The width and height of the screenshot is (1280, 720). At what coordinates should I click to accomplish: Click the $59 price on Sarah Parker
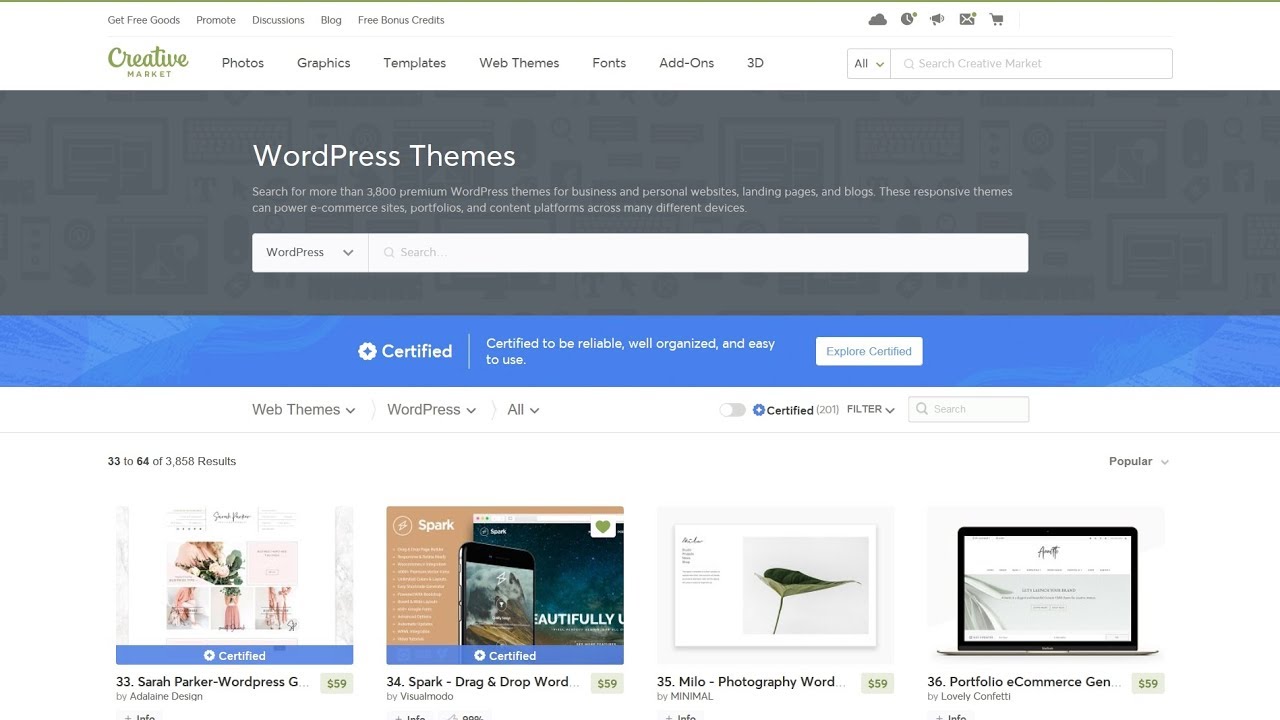tap(337, 684)
